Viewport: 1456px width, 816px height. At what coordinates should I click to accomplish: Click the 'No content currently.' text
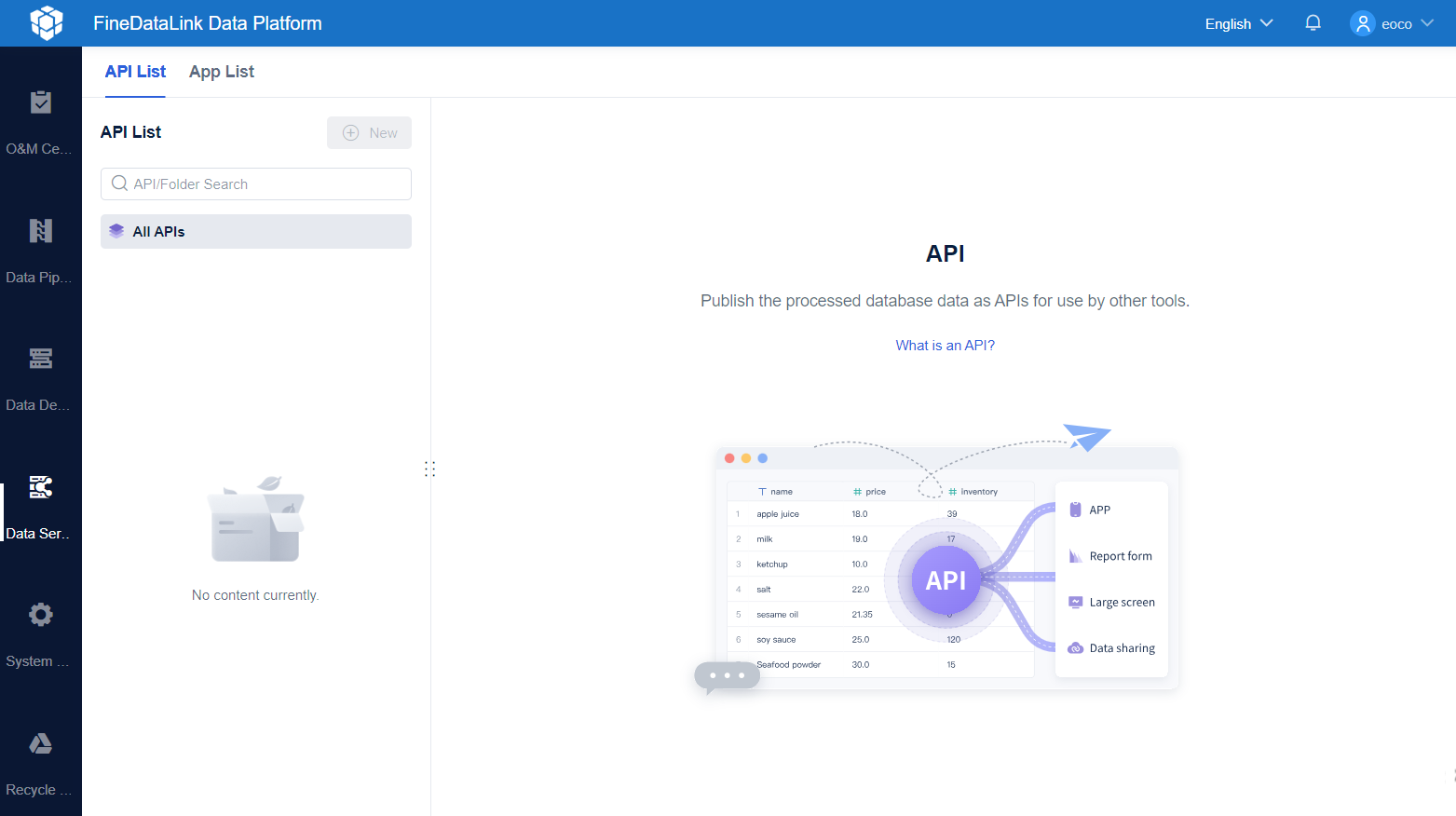tap(255, 595)
